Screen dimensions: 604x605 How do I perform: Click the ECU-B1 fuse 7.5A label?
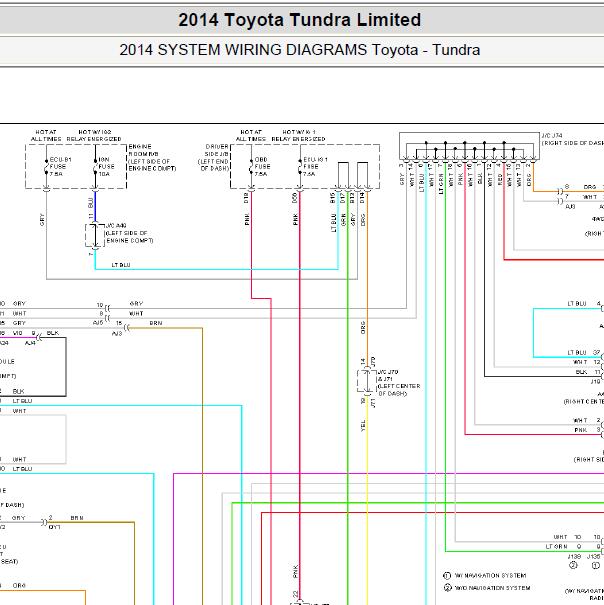pyautogui.click(x=60, y=167)
